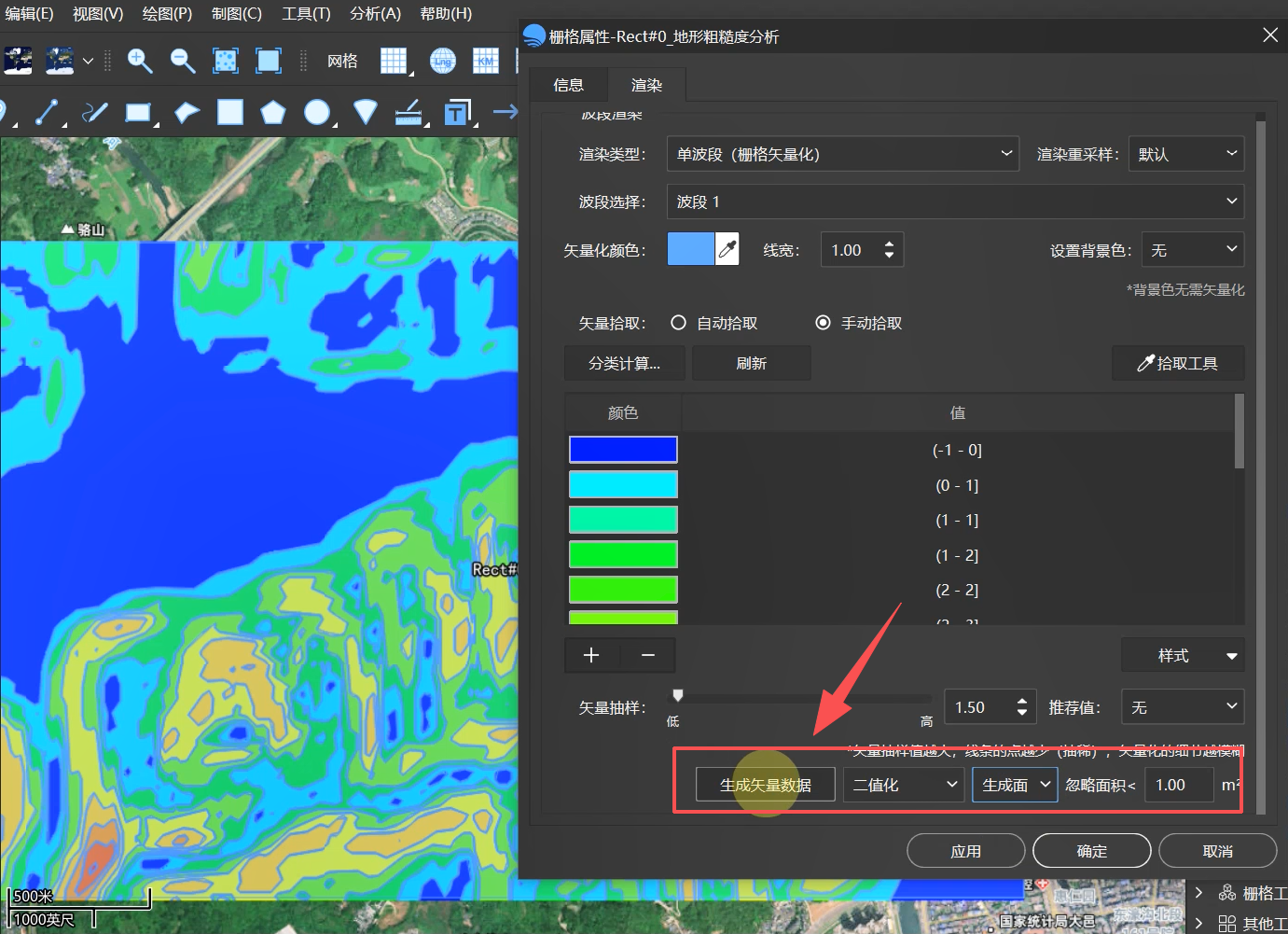Open the 渲染类型 dropdown

pyautogui.click(x=842, y=154)
